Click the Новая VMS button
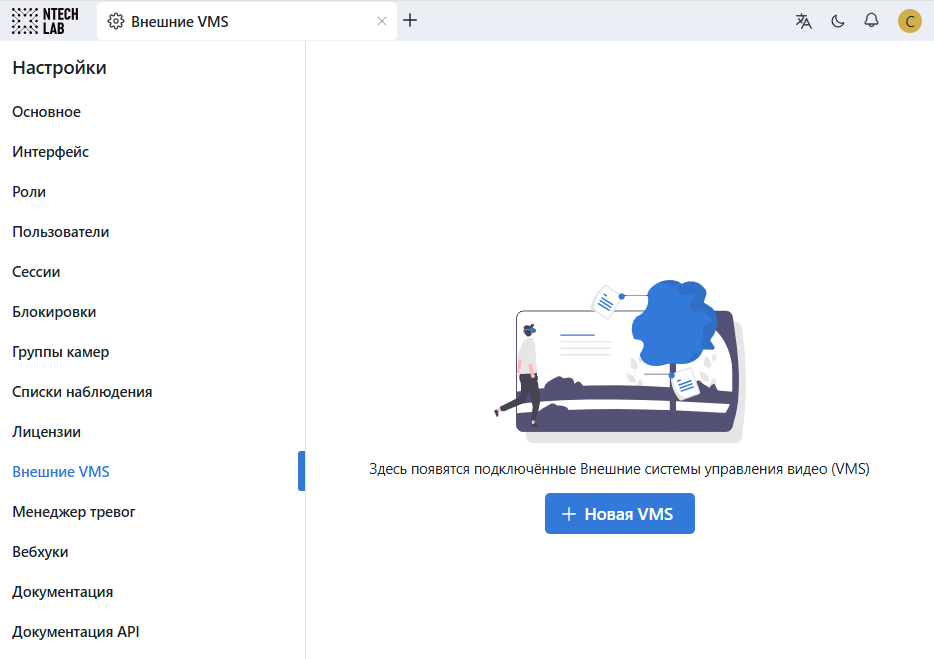The image size is (934, 659). [619, 514]
